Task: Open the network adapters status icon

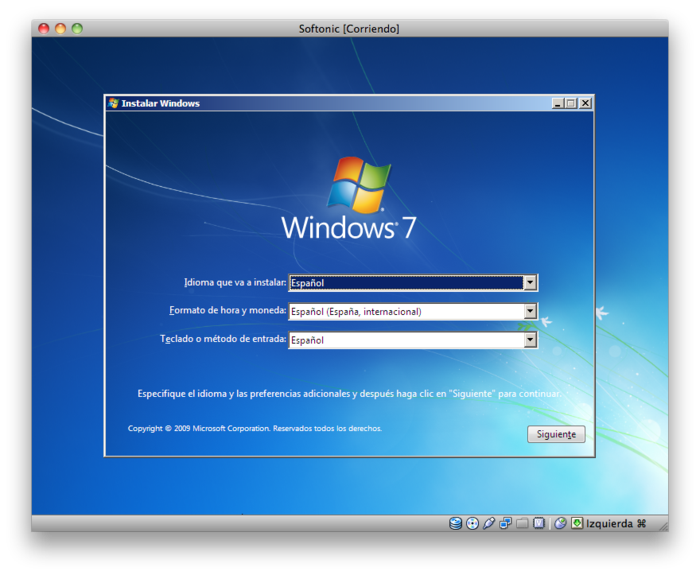Action: click(x=506, y=523)
